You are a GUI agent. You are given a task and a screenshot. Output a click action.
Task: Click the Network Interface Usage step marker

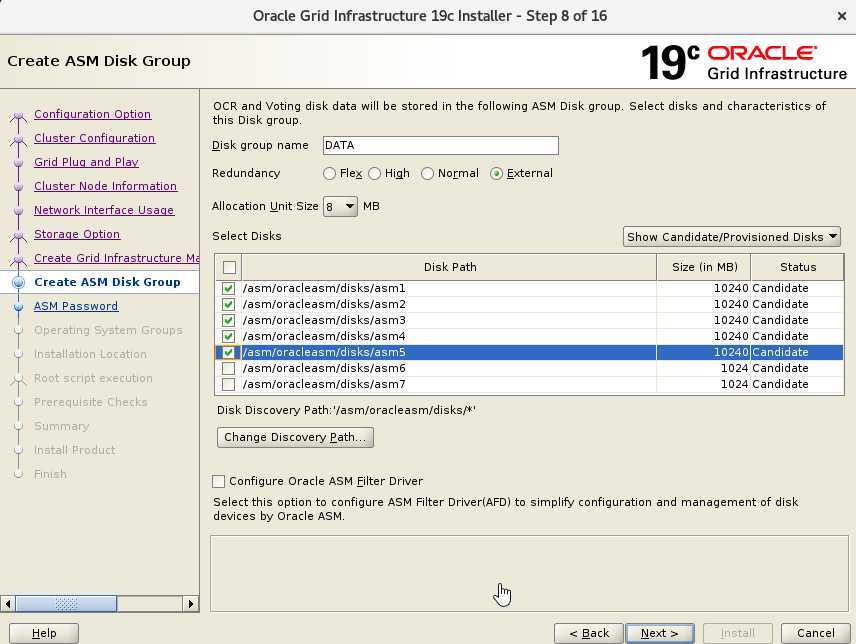(x=19, y=211)
